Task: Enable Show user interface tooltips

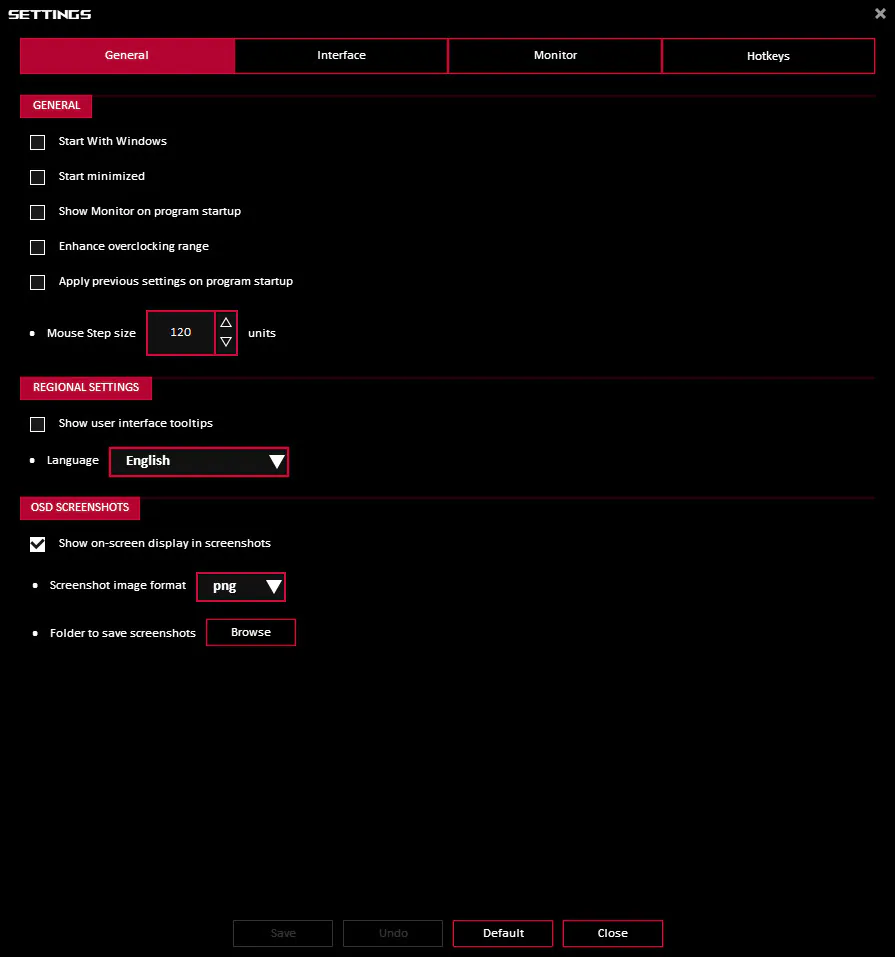Action: (38, 424)
